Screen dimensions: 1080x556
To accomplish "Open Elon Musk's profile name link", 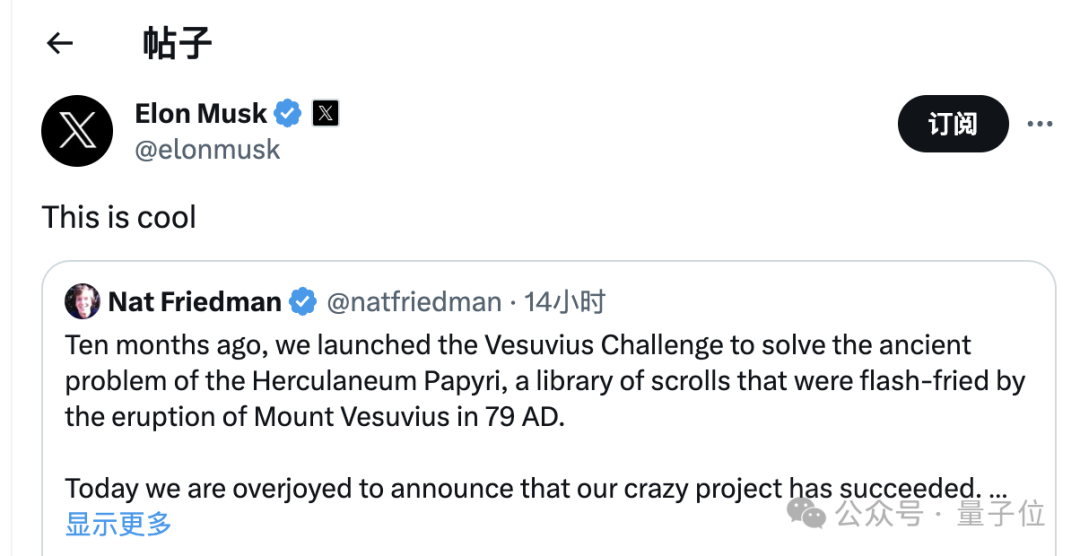I will point(201,114).
